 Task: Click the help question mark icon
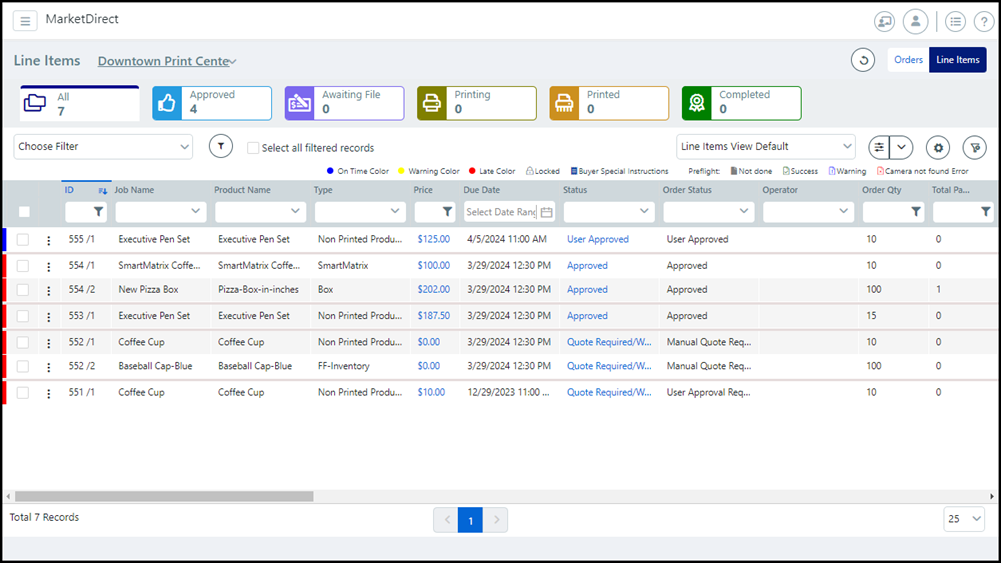pyautogui.click(x=983, y=21)
